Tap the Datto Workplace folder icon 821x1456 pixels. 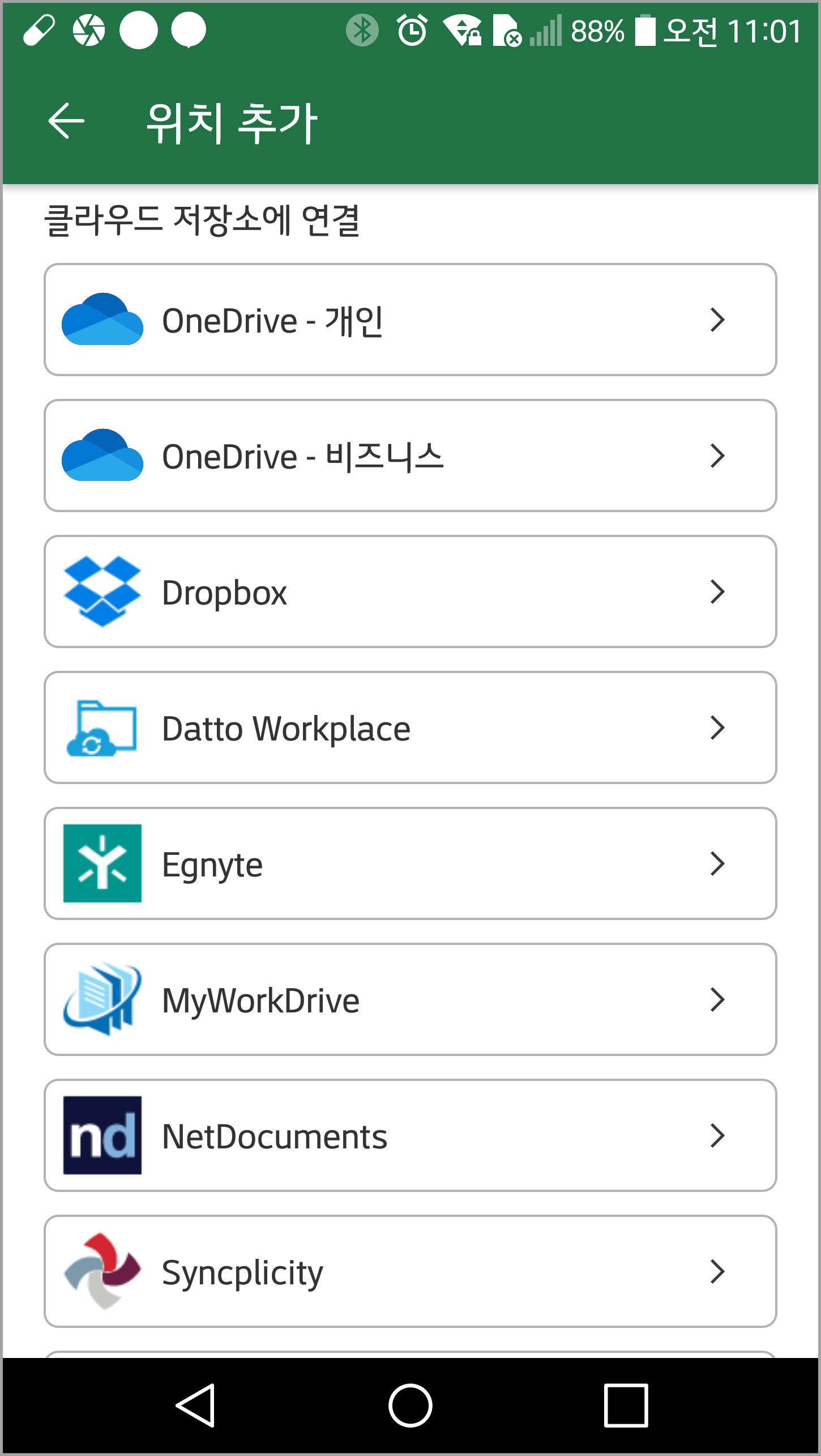tap(102, 728)
